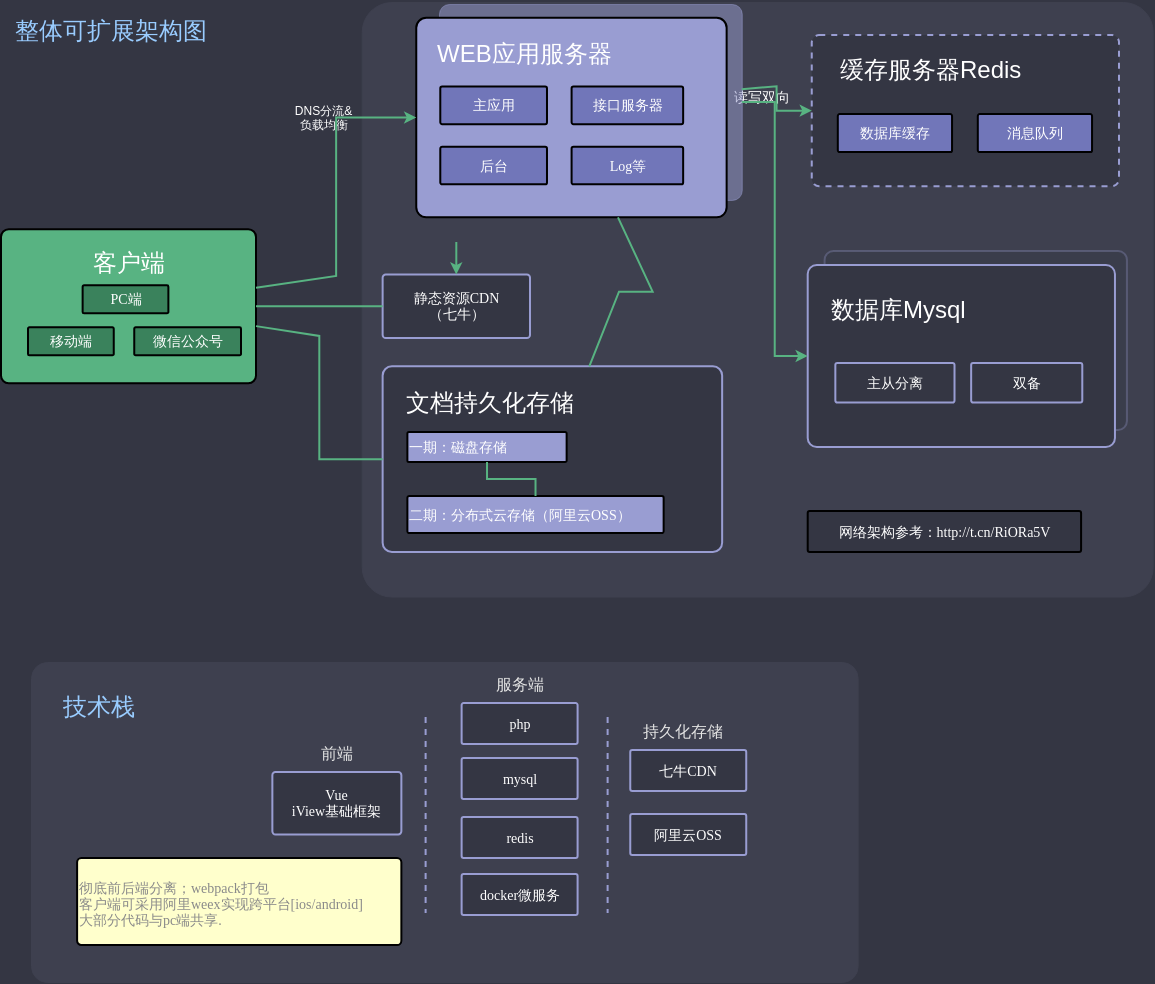Select the 微信公众号 box
This screenshot has height=984, width=1155.
[x=187, y=341]
